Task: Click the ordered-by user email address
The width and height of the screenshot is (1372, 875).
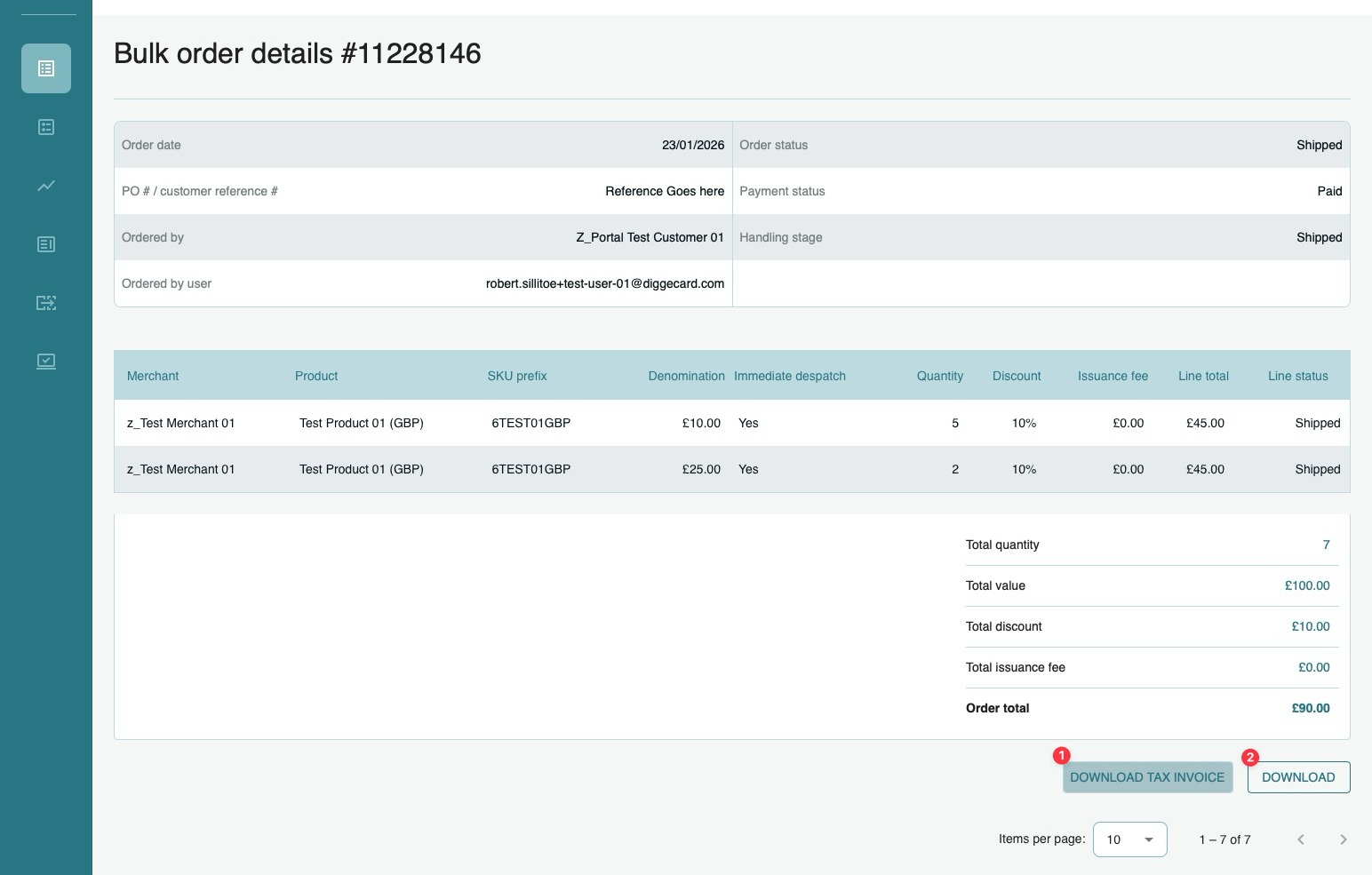Action: (x=605, y=283)
